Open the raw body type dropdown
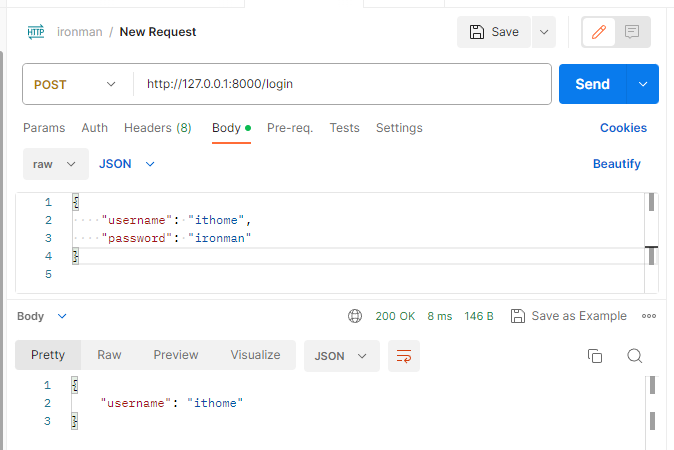This screenshot has height=450, width=674. coord(55,164)
